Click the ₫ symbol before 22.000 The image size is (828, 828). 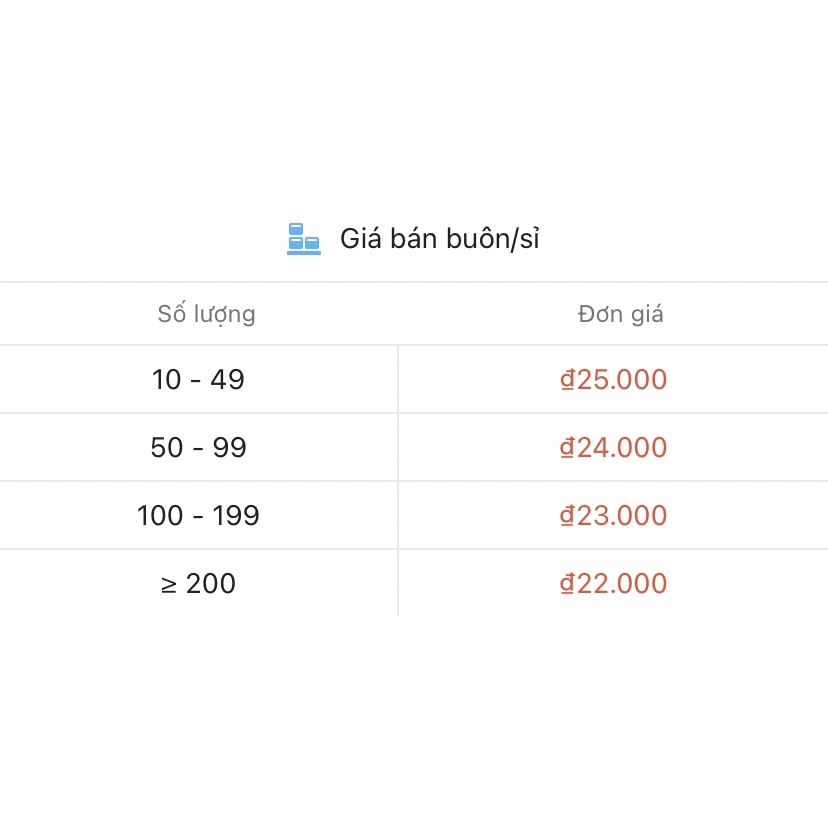tap(567, 584)
